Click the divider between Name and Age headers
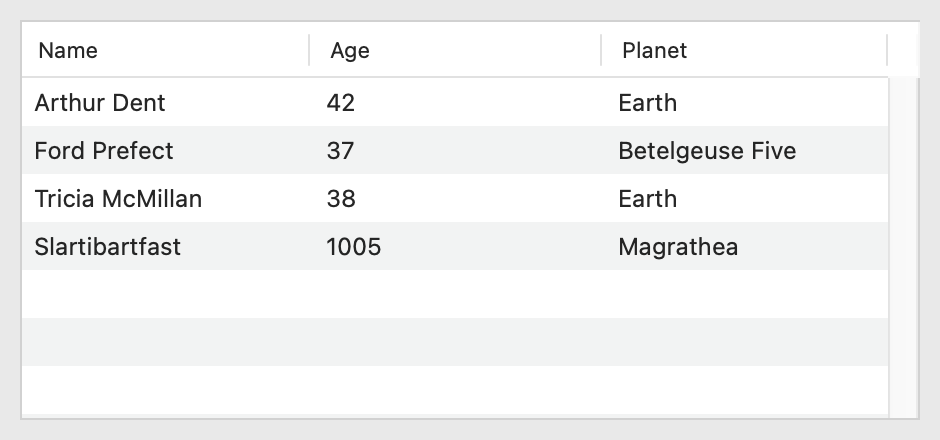 point(309,50)
